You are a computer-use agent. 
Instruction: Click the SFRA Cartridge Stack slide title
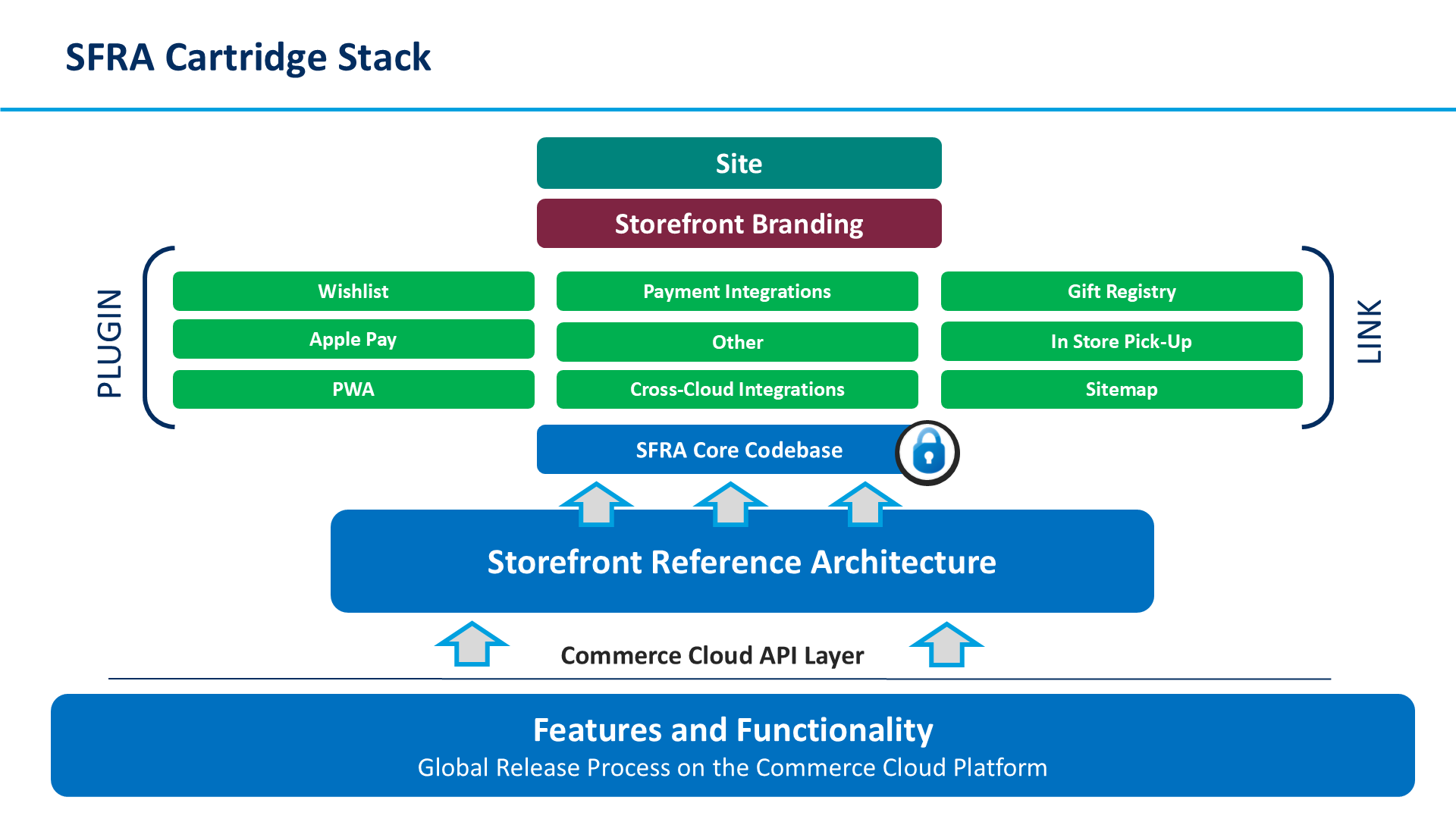(248, 58)
